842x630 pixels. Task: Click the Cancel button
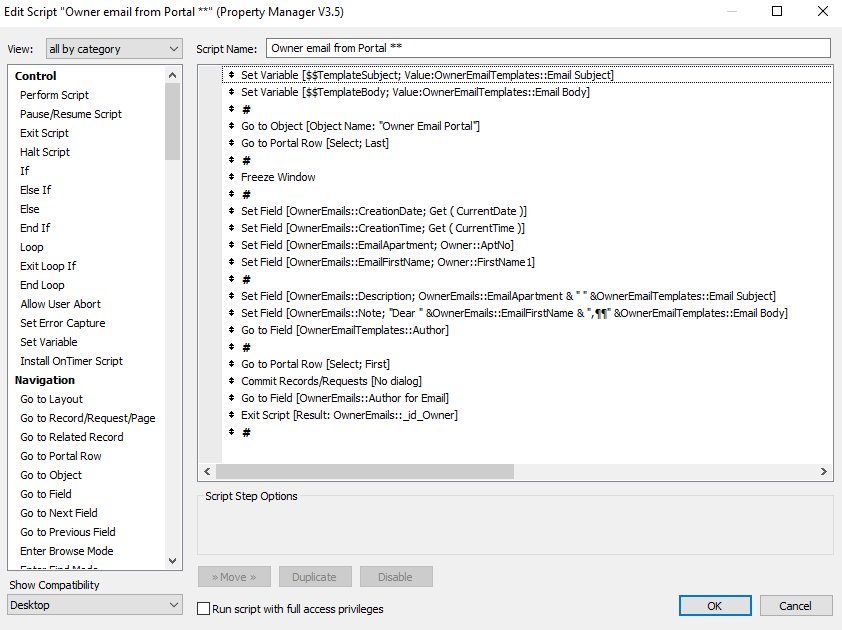tap(795, 606)
